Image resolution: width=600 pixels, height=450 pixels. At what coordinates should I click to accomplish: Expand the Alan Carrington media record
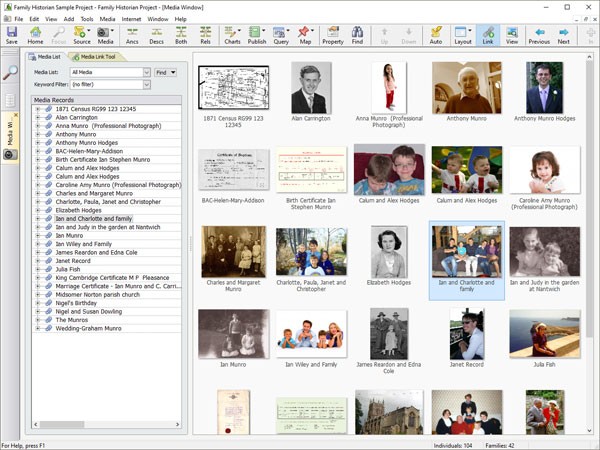(x=38, y=118)
